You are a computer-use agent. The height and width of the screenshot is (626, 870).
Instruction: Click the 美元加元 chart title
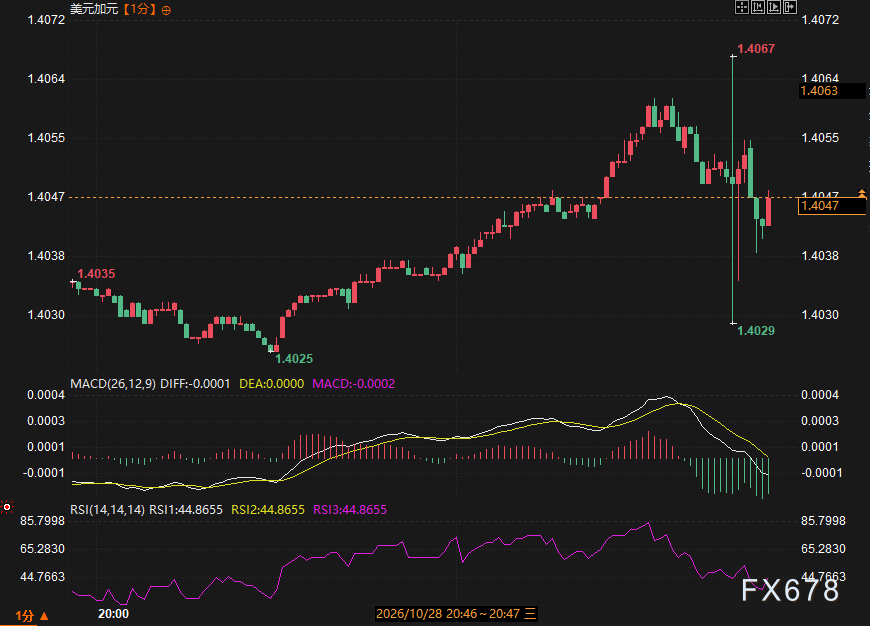pos(94,9)
